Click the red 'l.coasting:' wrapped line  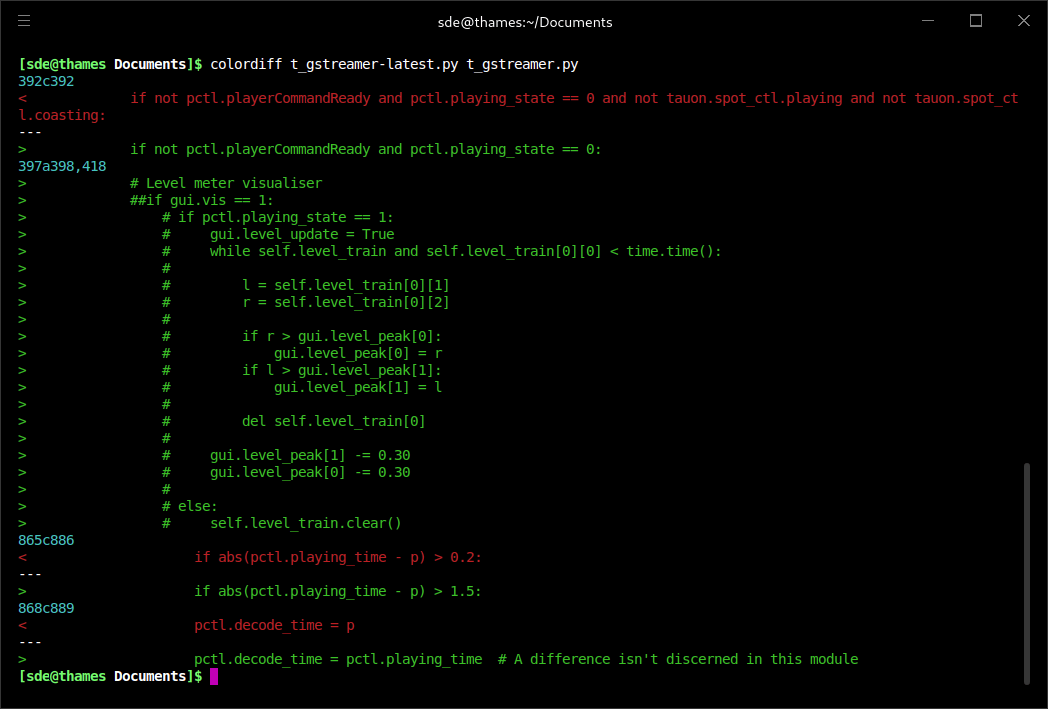[62, 115]
